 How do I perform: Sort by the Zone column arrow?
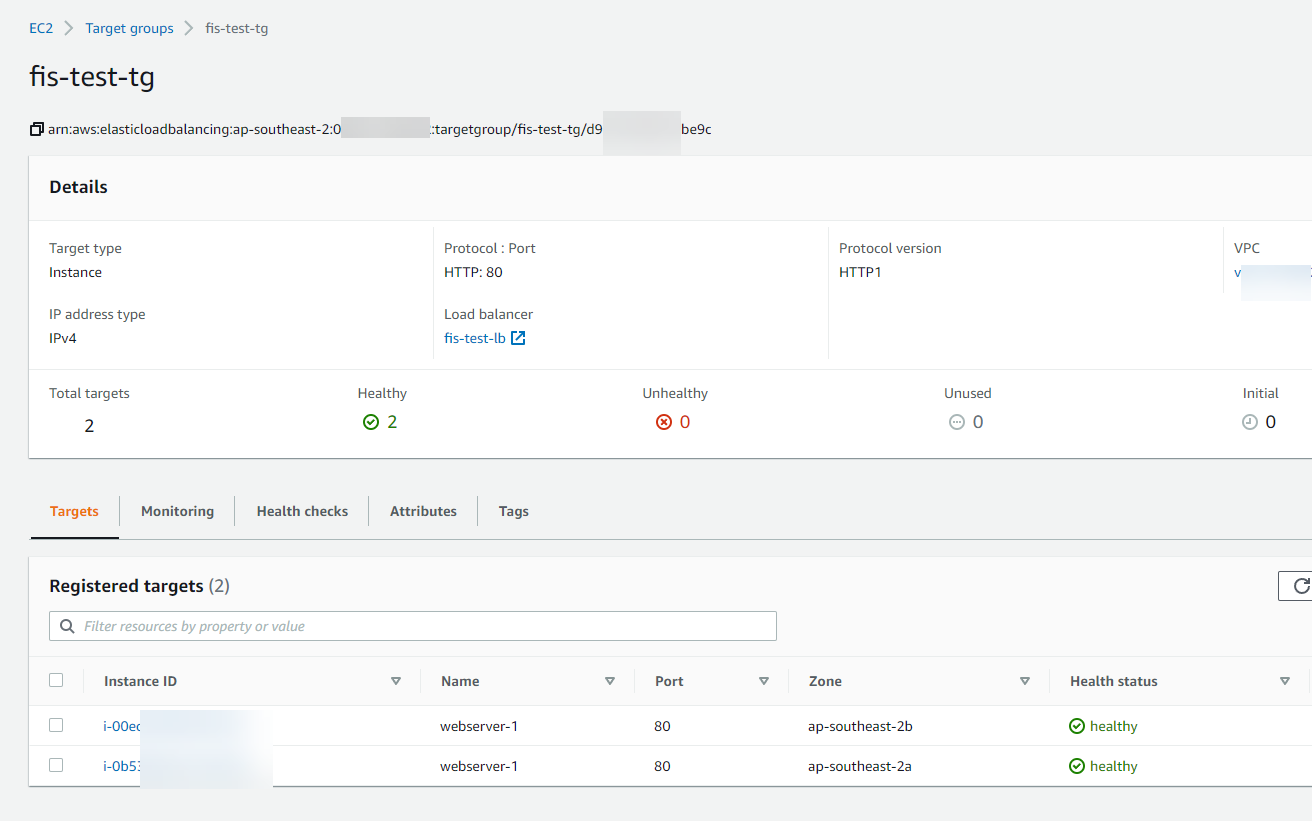coord(1024,681)
